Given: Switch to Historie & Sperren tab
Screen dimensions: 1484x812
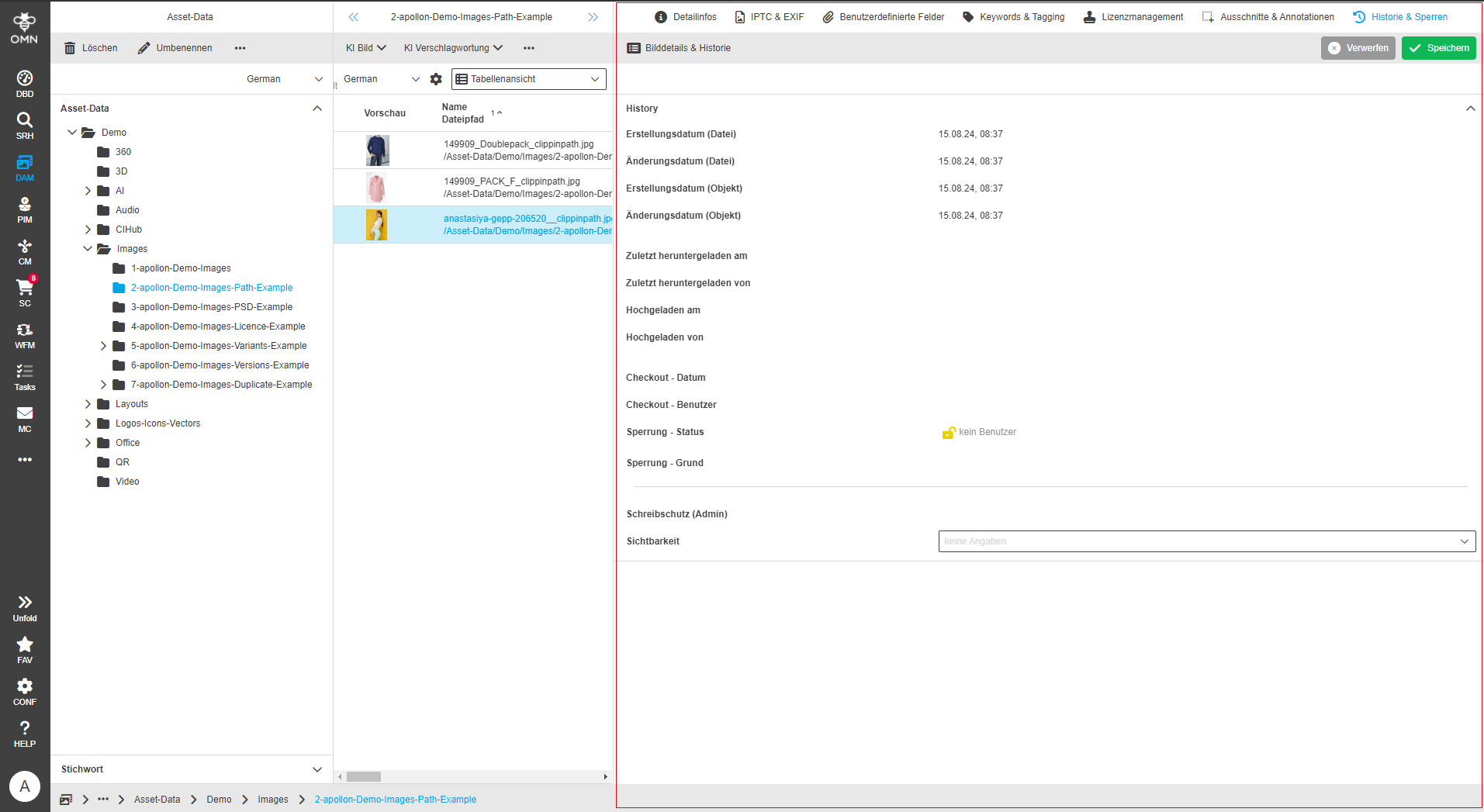Looking at the screenshot, I should (1400, 17).
